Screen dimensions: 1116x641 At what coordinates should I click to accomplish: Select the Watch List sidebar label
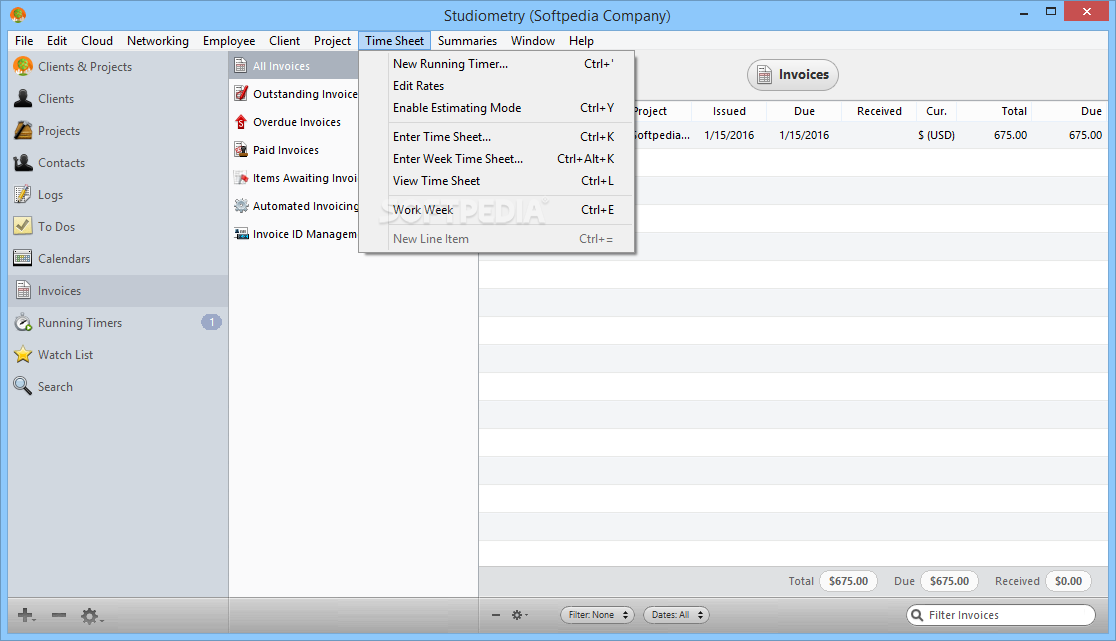(x=65, y=354)
